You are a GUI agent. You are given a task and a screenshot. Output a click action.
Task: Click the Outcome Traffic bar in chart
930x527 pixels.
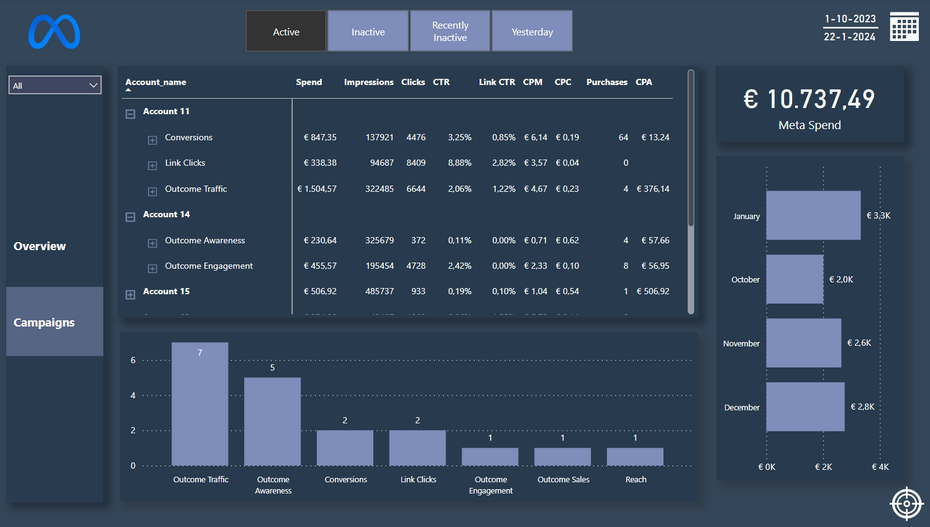pos(200,405)
